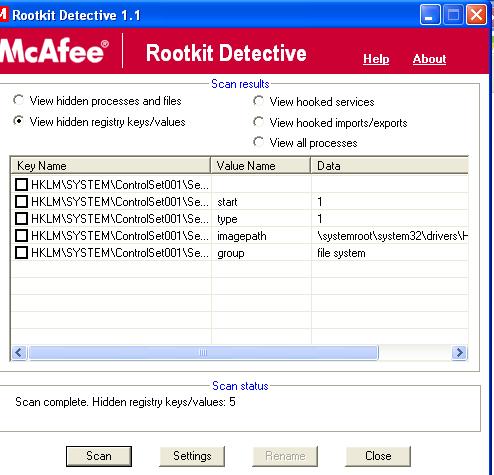Open the Help link
Screen dimensions: 494x475
376,59
